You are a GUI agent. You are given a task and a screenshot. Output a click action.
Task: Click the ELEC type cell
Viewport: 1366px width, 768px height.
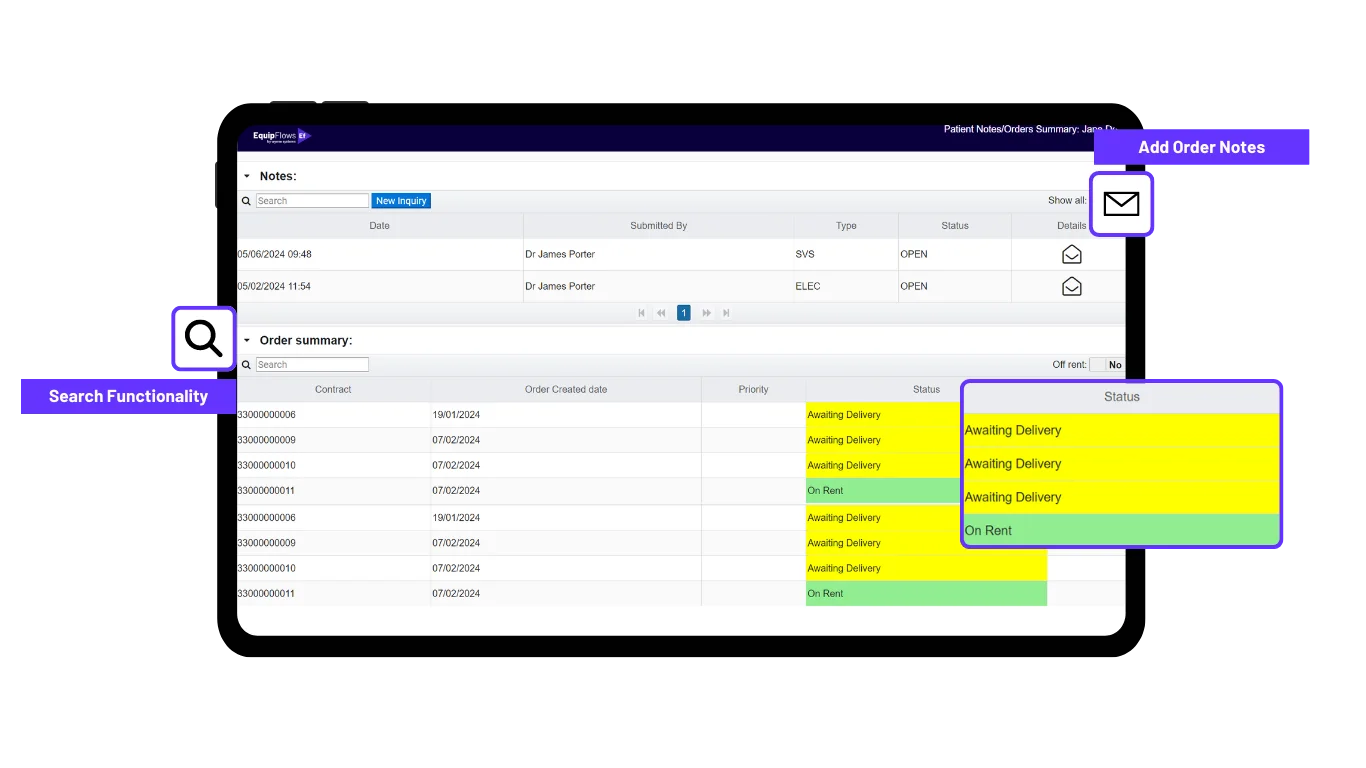click(846, 286)
